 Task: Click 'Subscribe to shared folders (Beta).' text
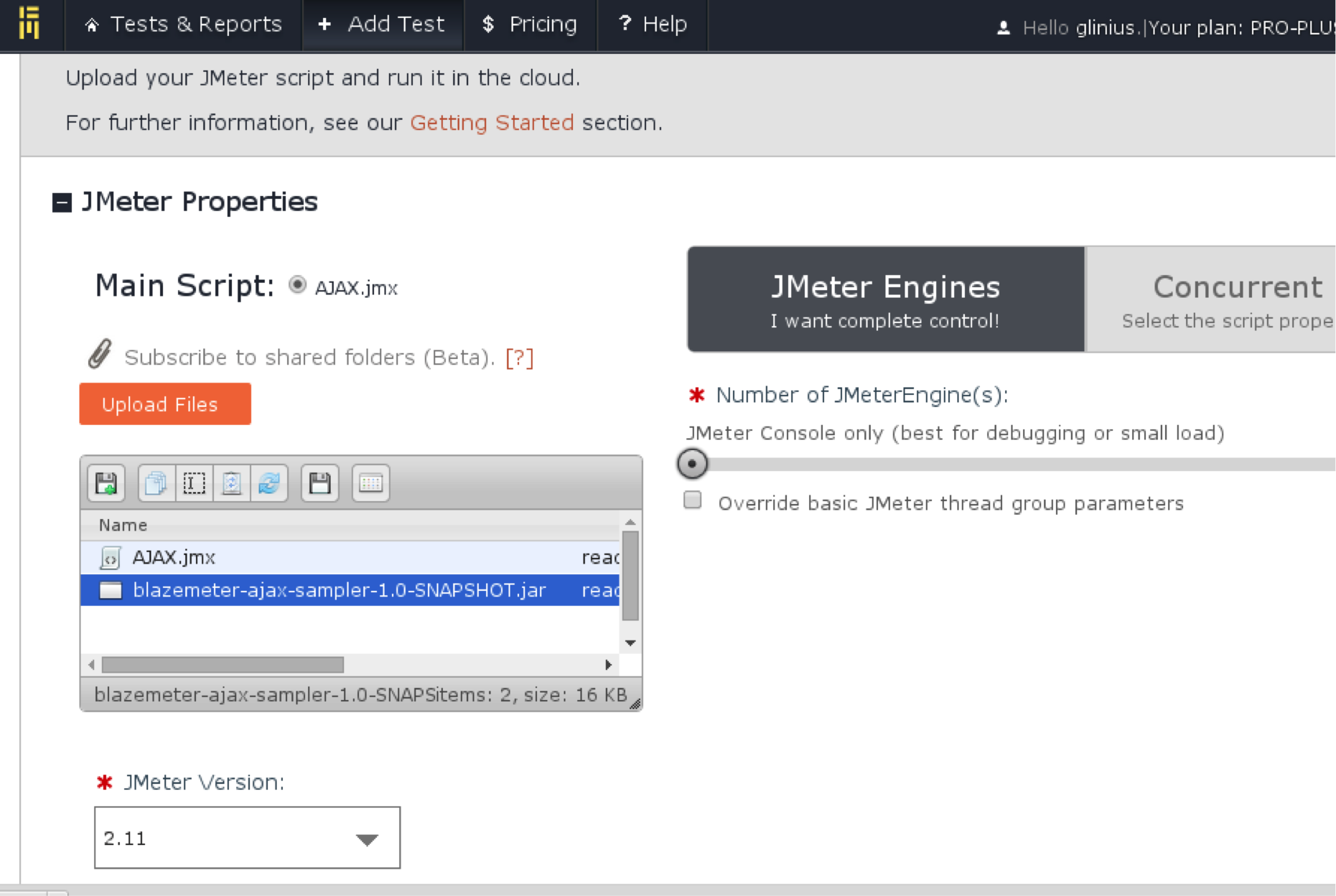click(309, 358)
